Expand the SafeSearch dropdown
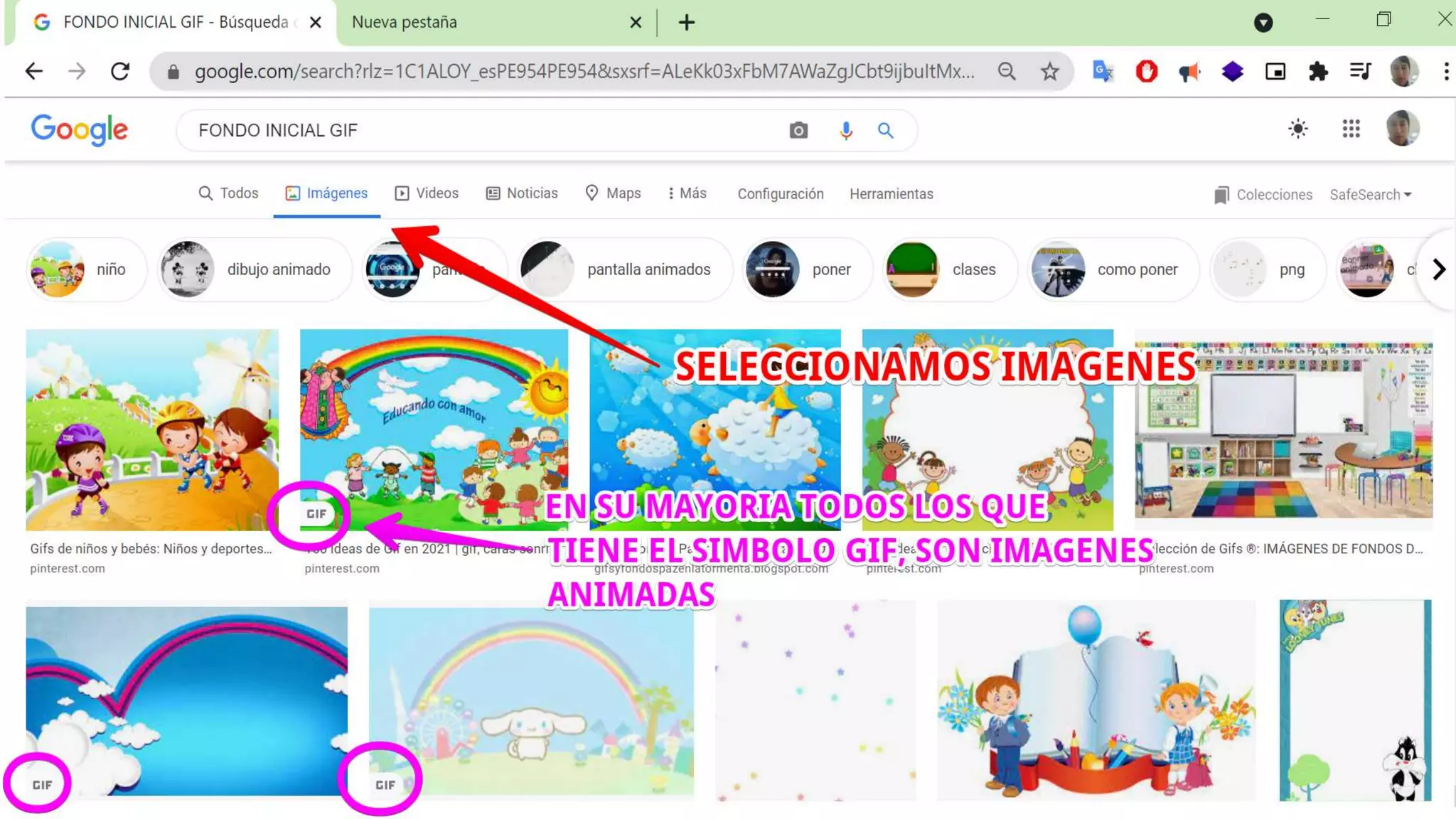The width and height of the screenshot is (1456, 819). click(1370, 194)
